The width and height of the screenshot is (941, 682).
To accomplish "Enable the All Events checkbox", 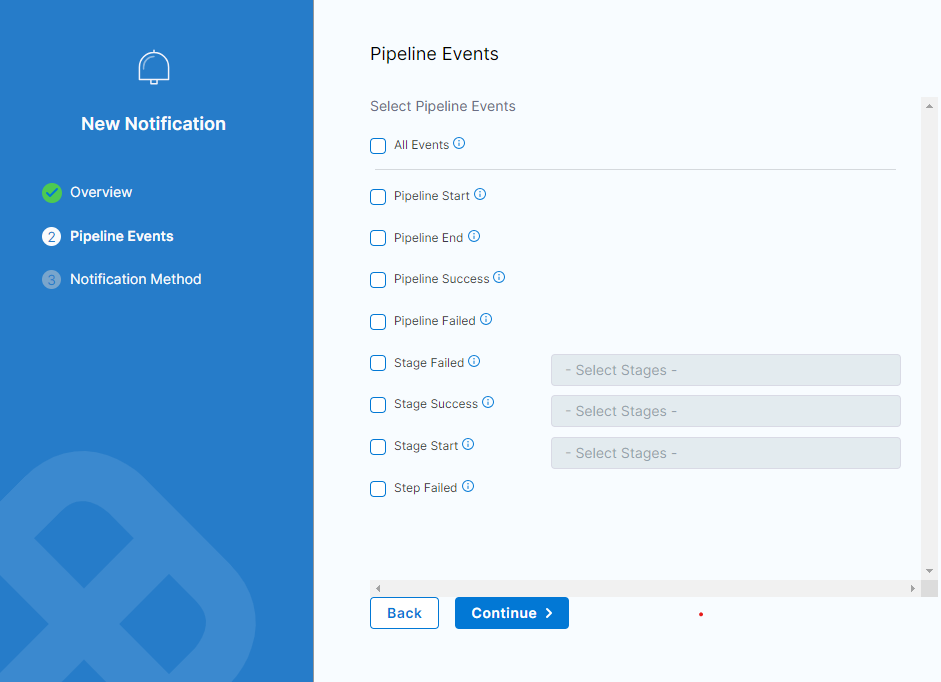I will [x=378, y=146].
